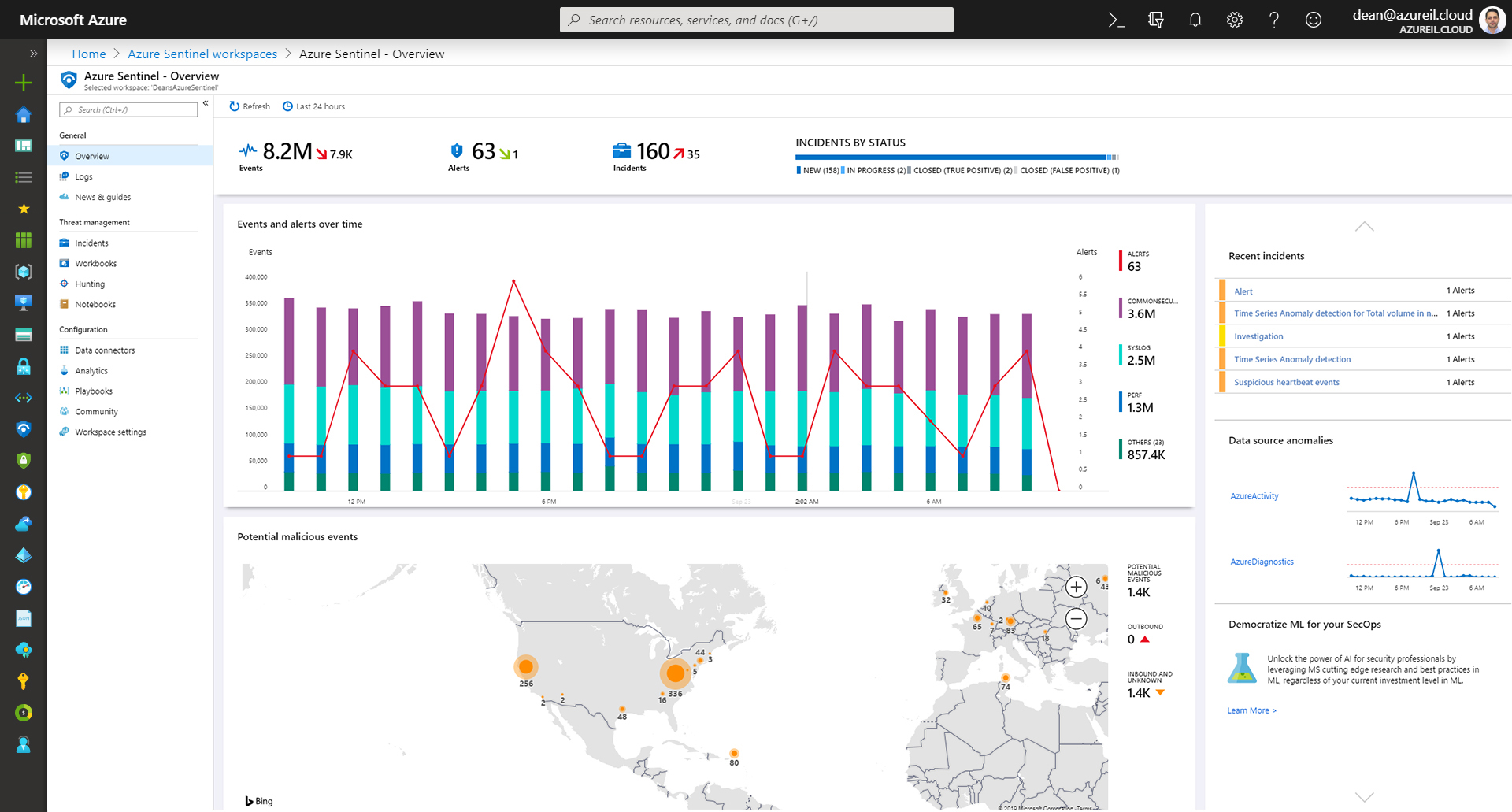The image size is (1512, 812).
Task: Click the Incidents by status progress bar
Action: click(957, 158)
